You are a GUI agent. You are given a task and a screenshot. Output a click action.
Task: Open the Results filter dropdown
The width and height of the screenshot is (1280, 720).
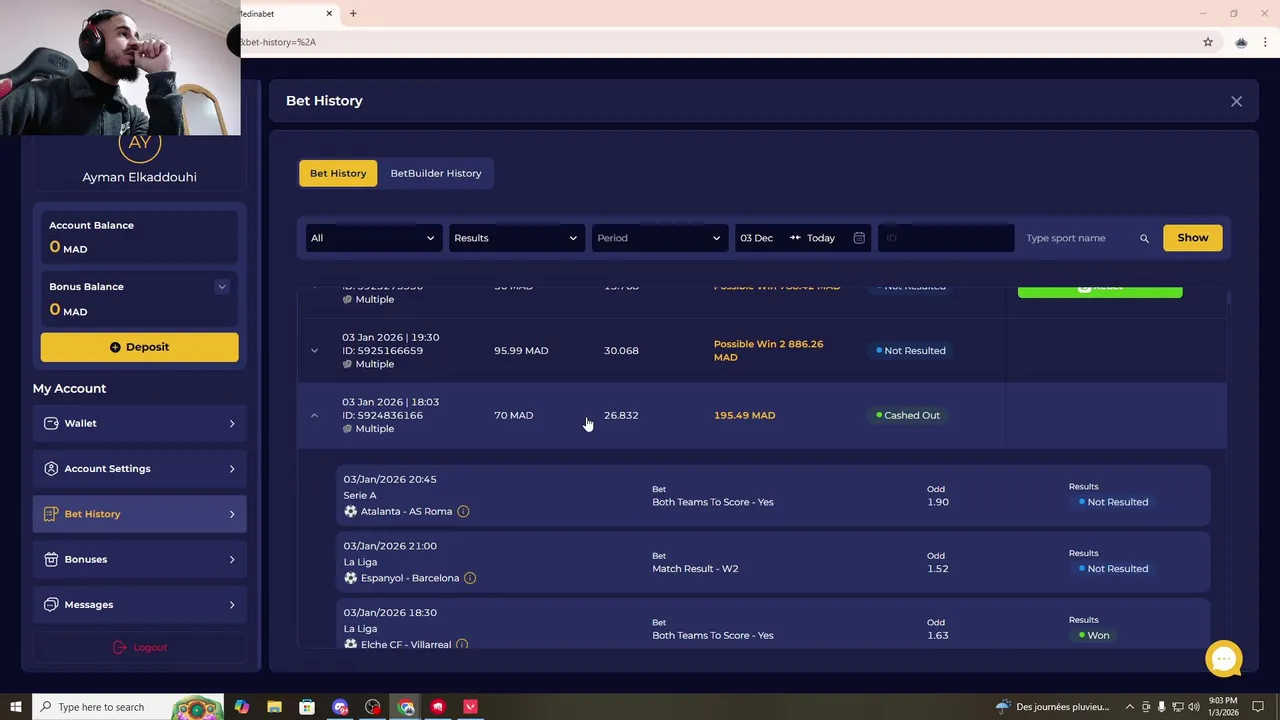tap(516, 238)
